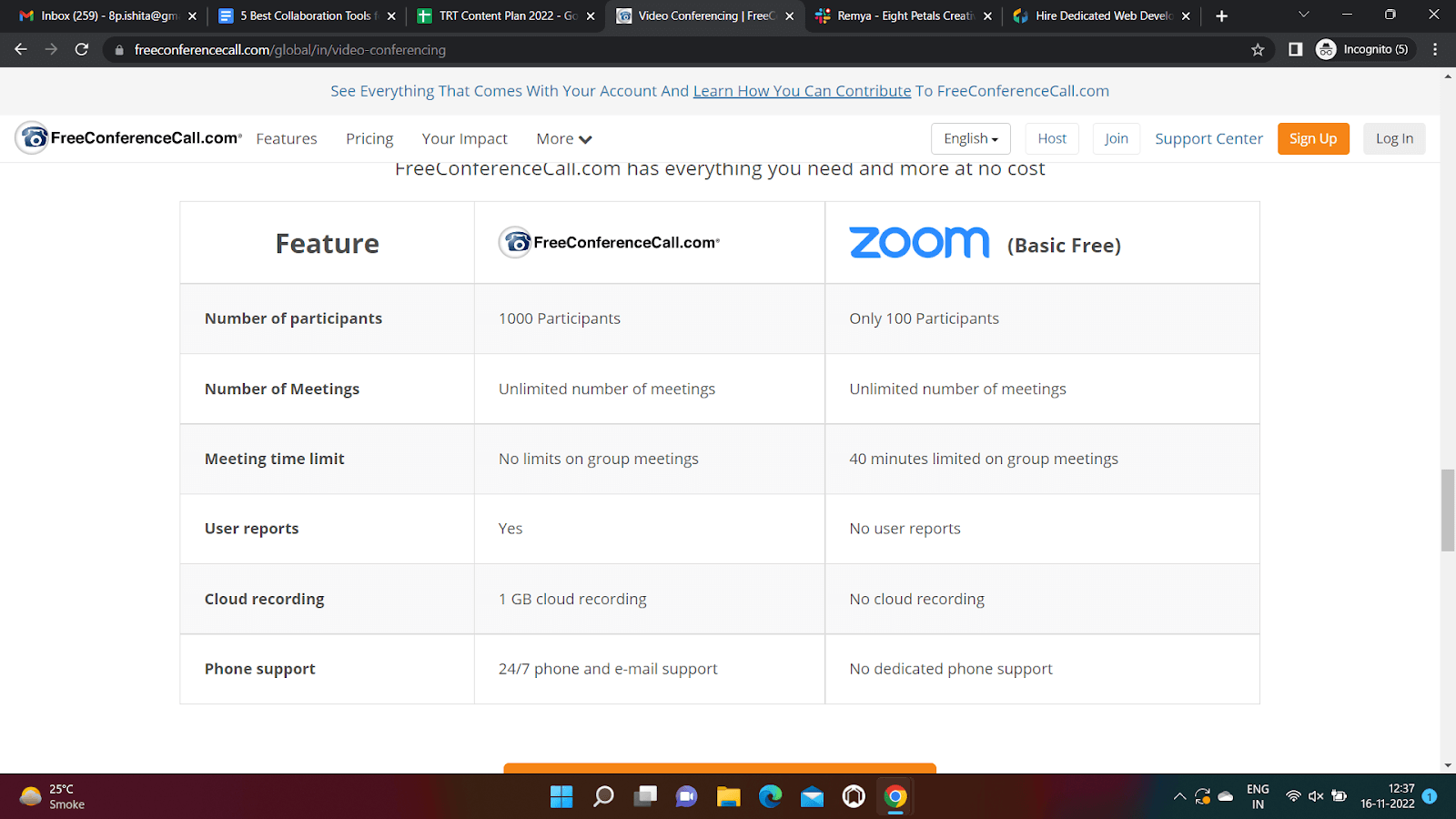1456x819 pixels.
Task: Click the address bar URL
Action: pos(290,50)
